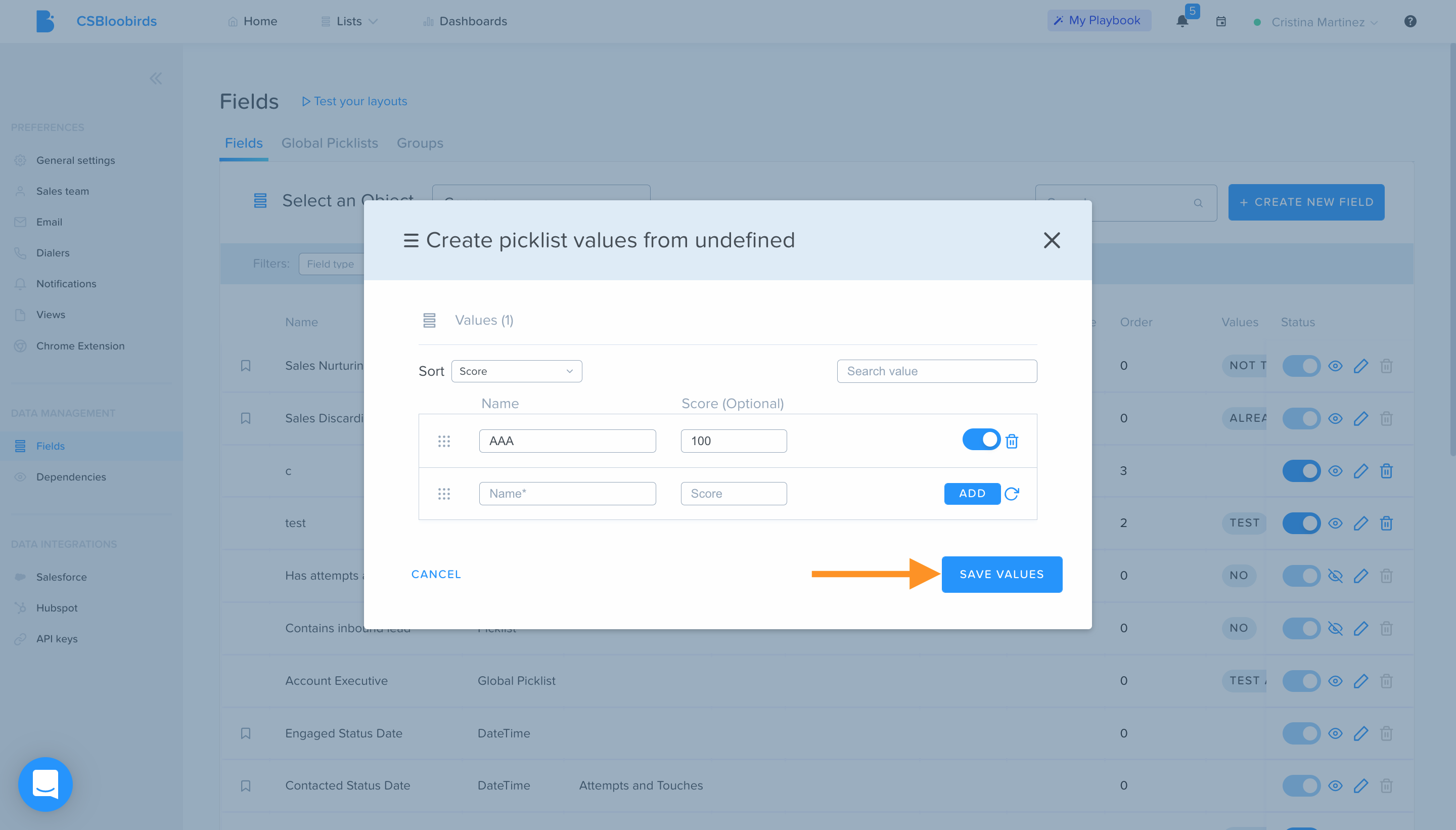Click Create New Field button

pos(1306,202)
